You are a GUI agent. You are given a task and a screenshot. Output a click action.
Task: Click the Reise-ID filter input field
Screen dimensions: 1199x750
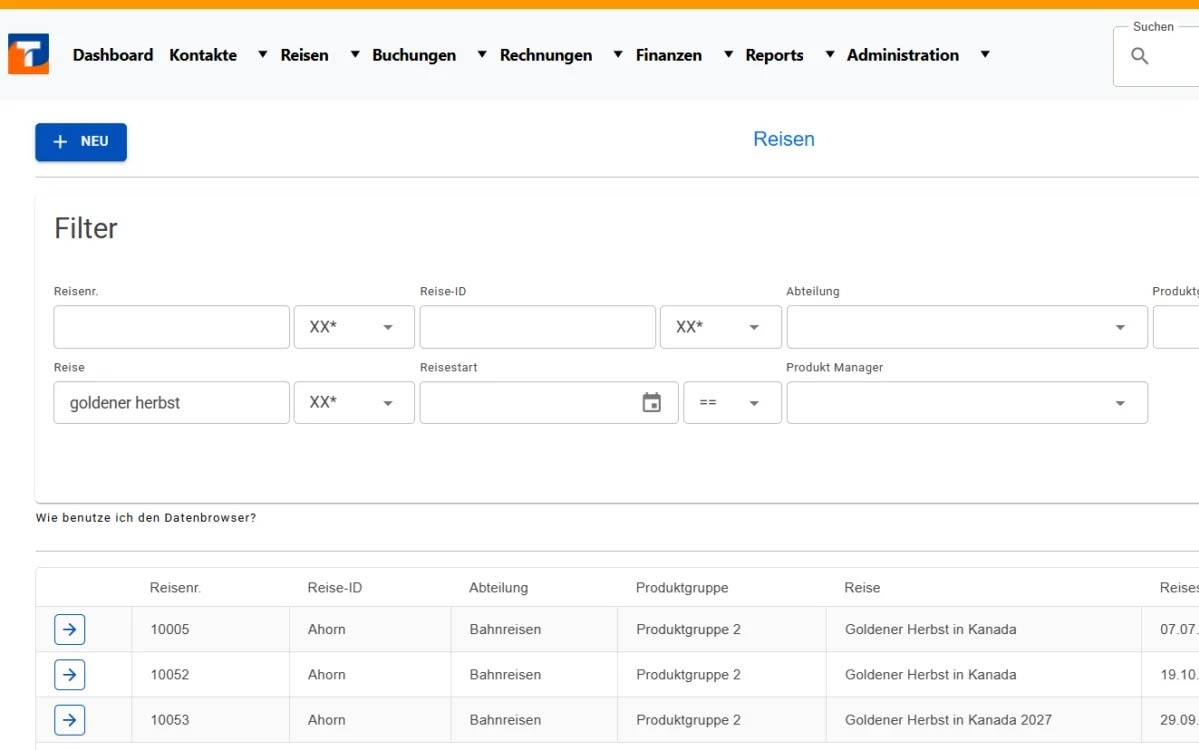click(537, 327)
